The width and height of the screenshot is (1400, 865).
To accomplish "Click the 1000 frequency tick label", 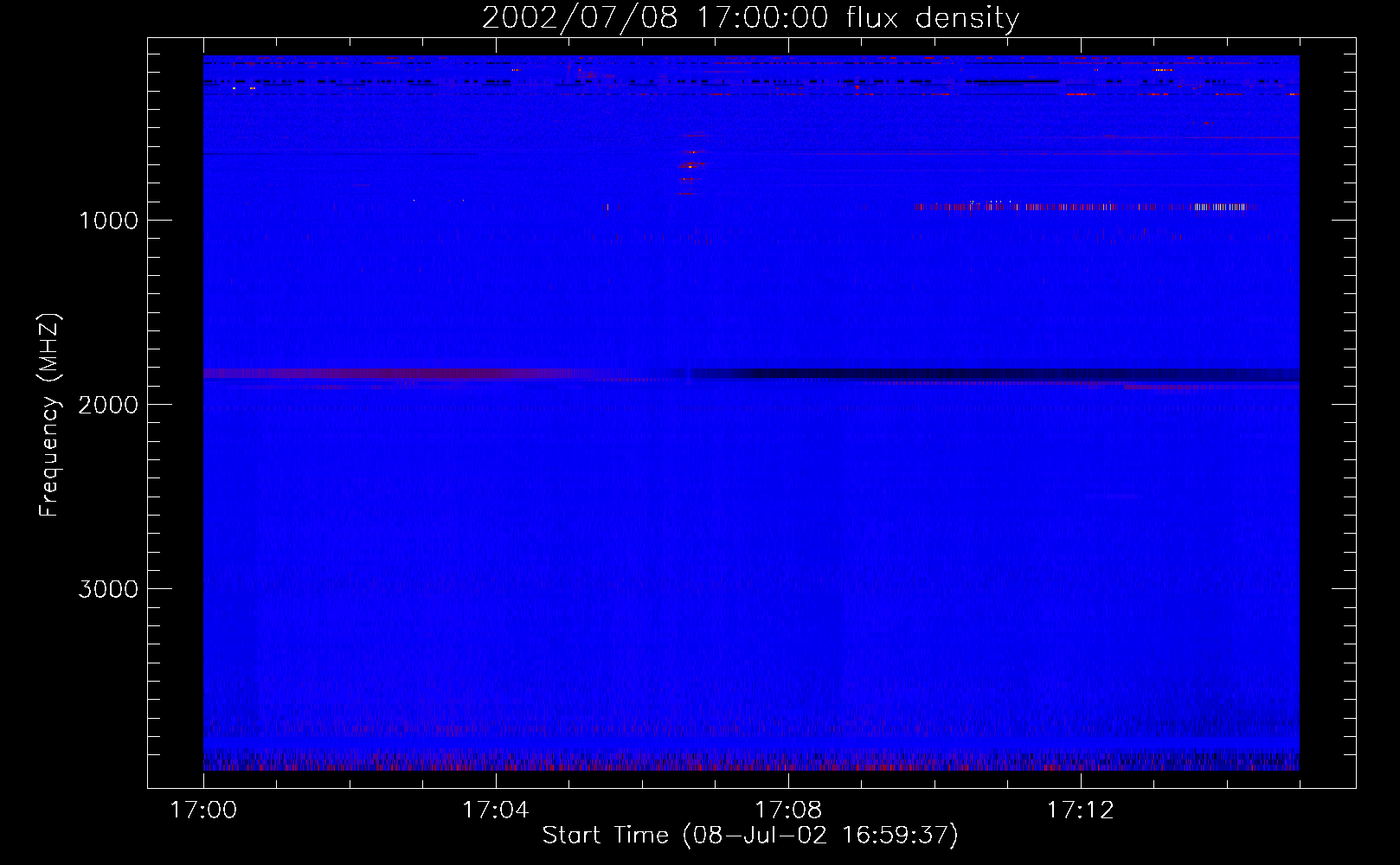I will [108, 221].
